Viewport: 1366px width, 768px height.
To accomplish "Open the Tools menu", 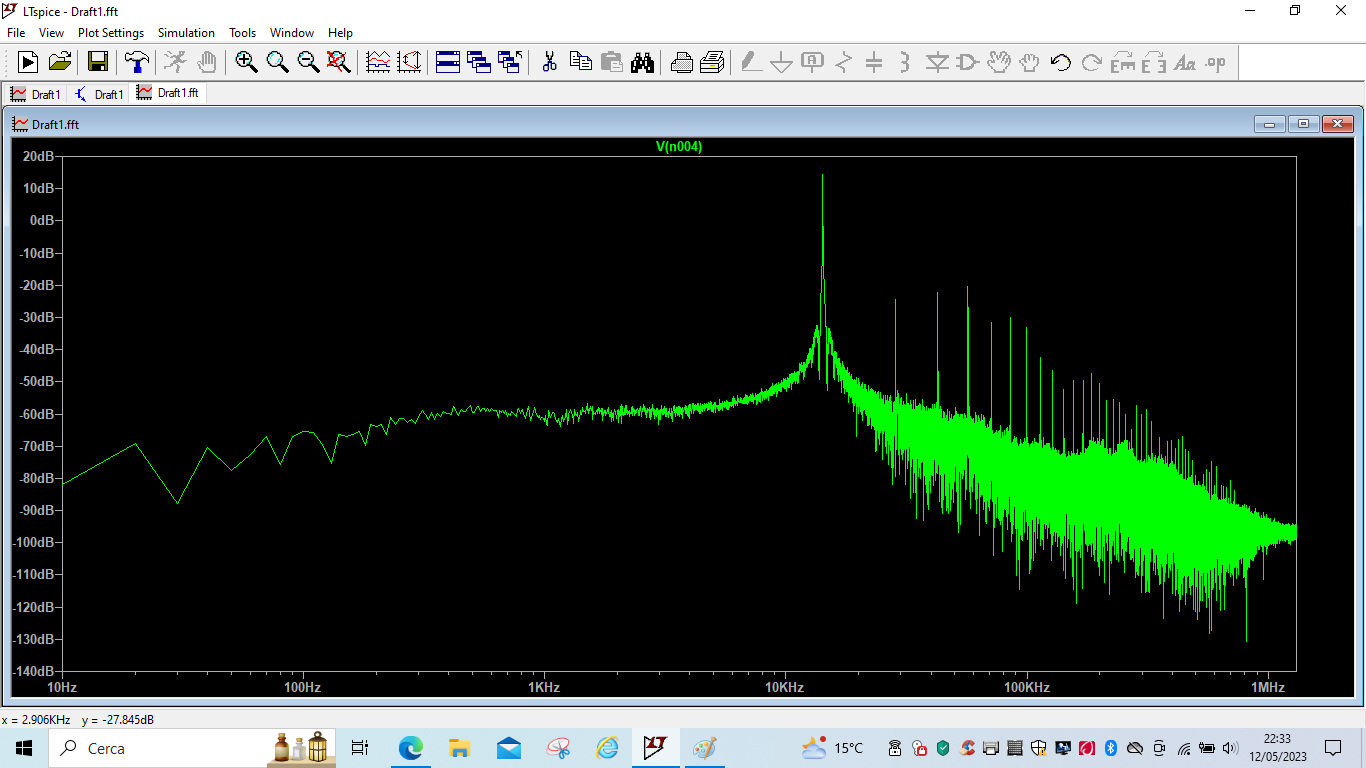I will coord(243,33).
